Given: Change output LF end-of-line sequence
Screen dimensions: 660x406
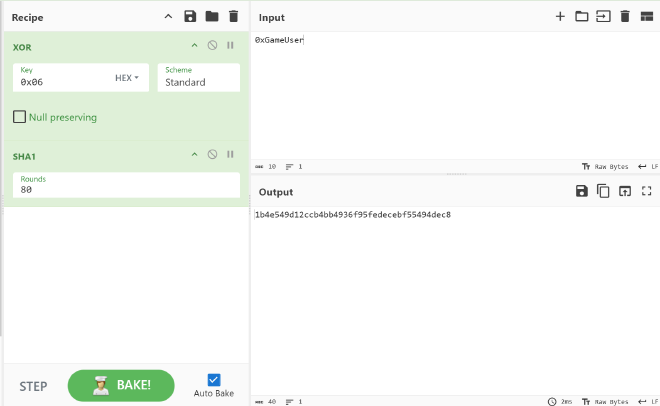Looking at the screenshot, I should 648,402.
